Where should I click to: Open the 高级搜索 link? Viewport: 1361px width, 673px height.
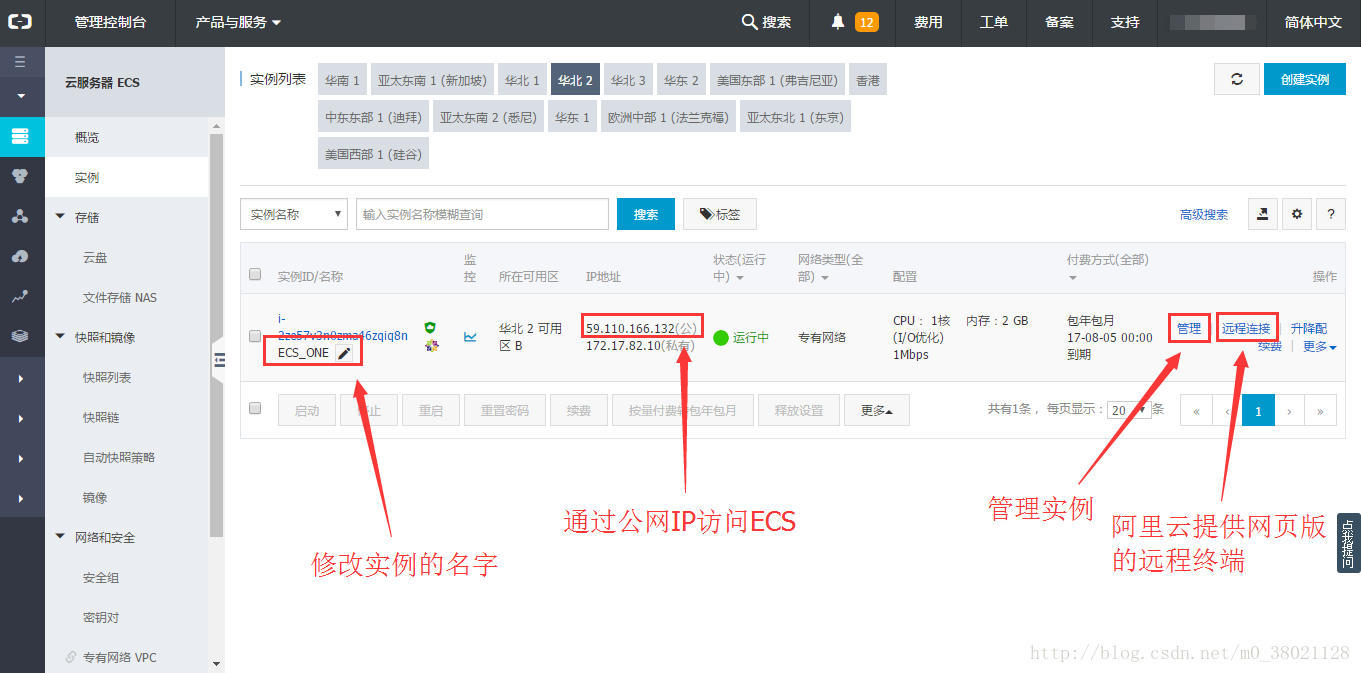tap(1204, 214)
